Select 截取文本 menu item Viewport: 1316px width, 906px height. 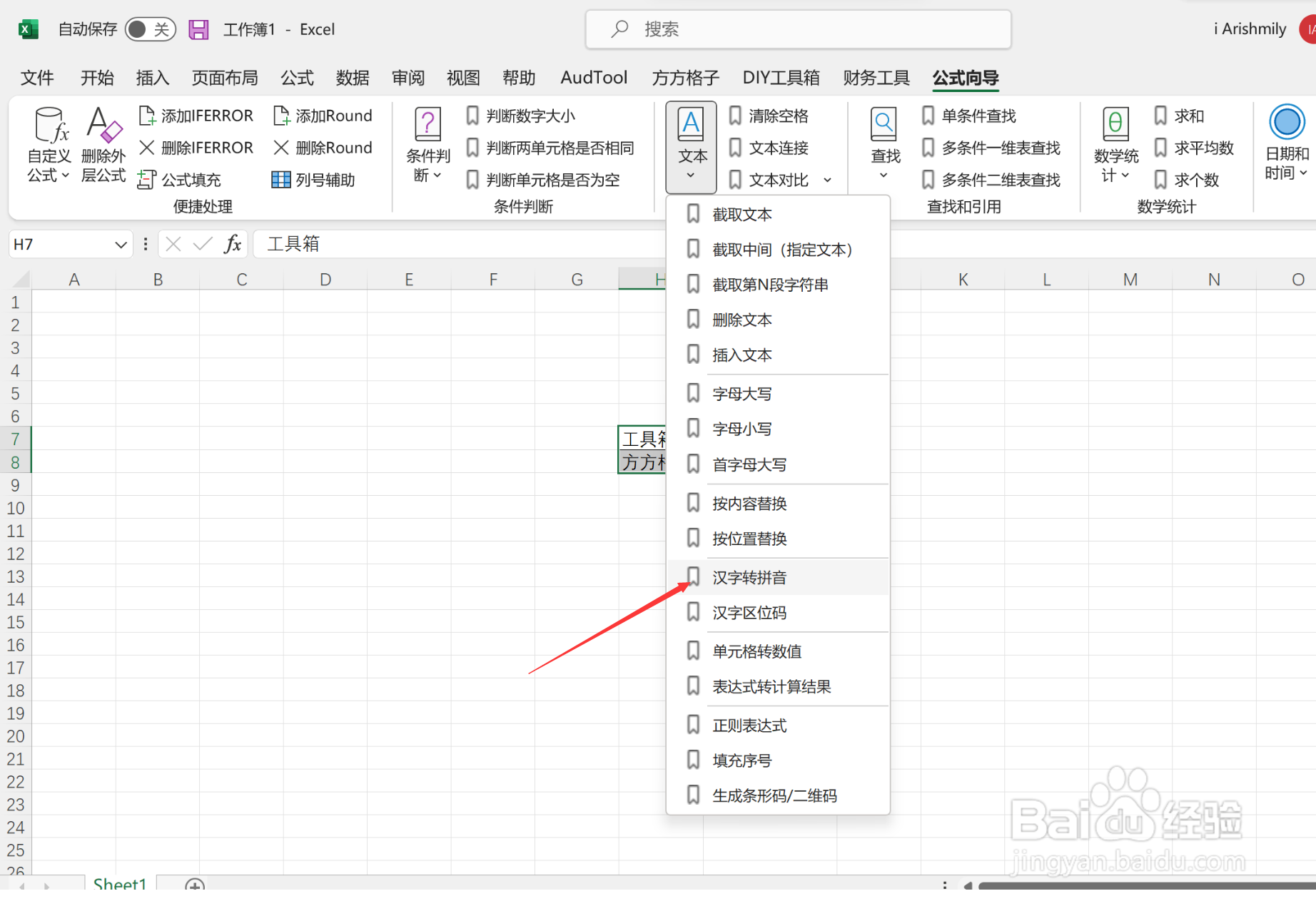click(778, 215)
